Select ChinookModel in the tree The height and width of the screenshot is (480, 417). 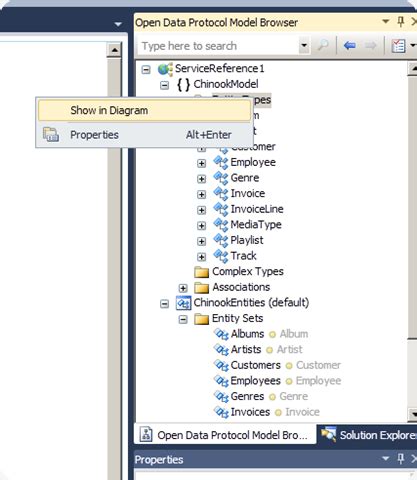click(x=226, y=84)
